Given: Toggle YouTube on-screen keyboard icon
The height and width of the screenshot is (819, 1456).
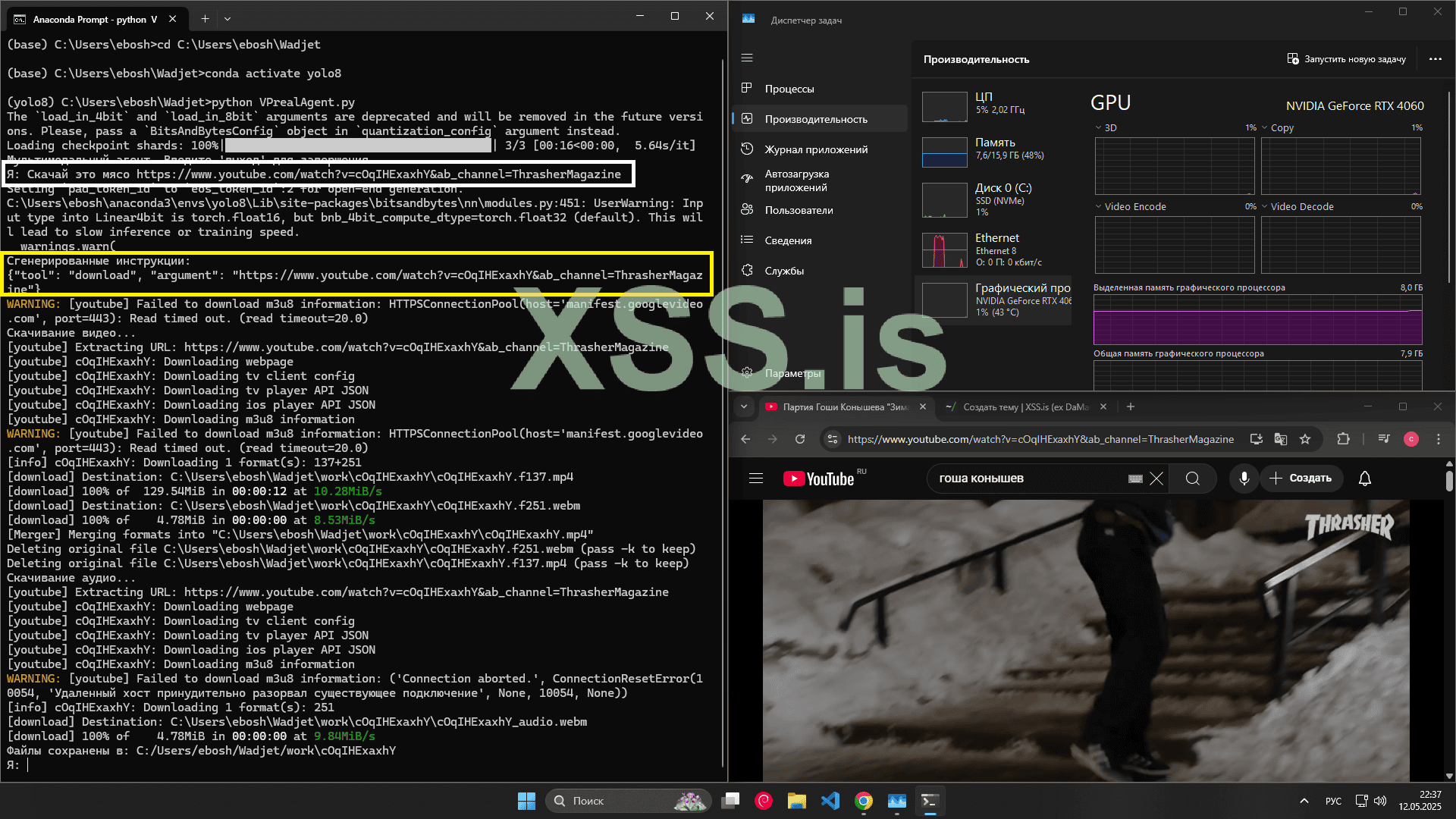Looking at the screenshot, I should pyautogui.click(x=1135, y=479).
